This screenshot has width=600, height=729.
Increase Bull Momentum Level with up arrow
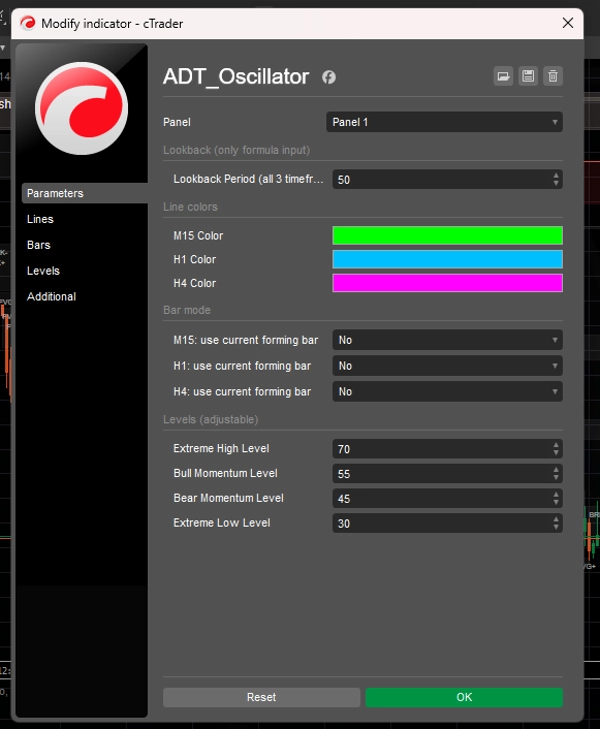tap(556, 470)
